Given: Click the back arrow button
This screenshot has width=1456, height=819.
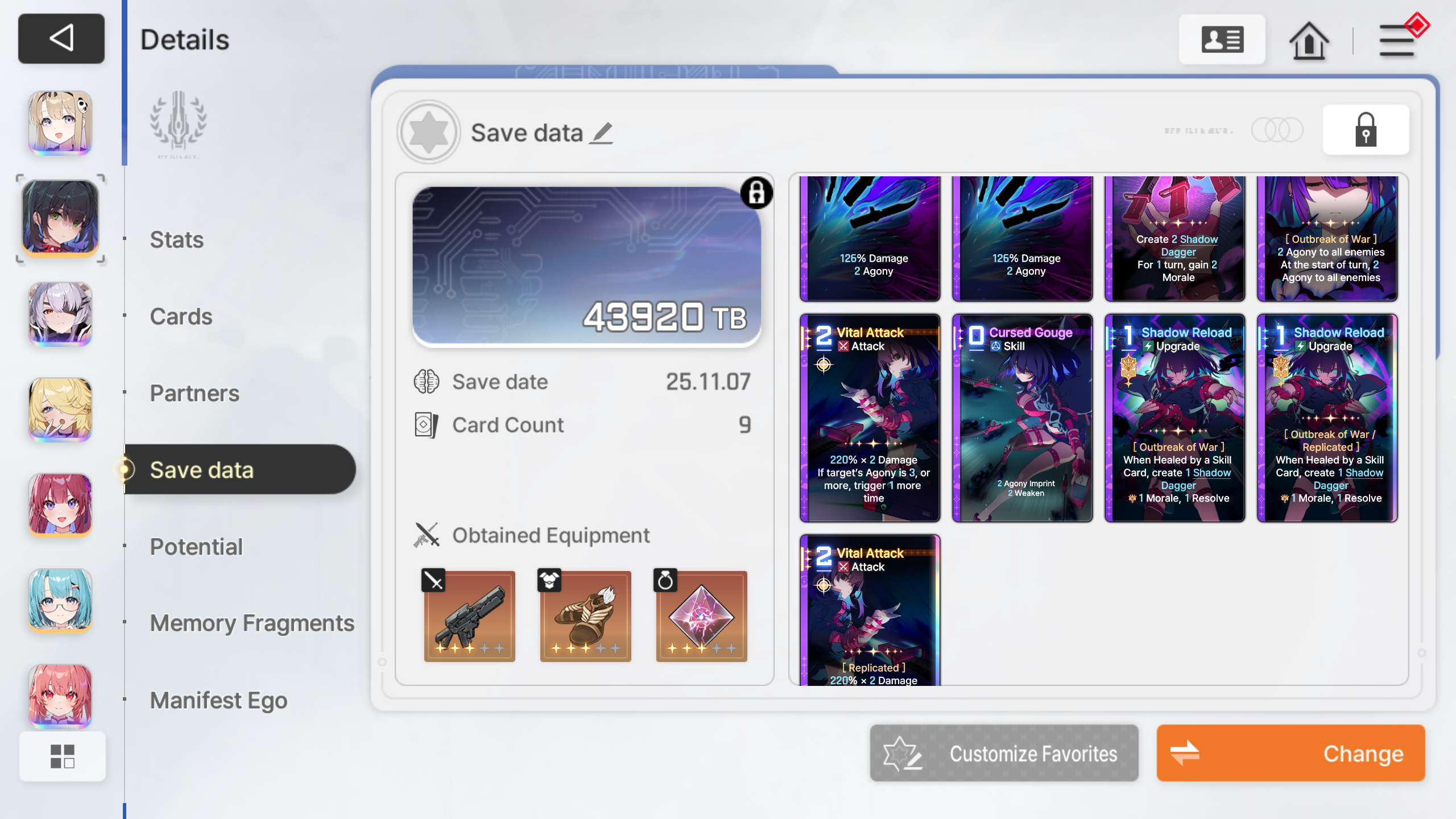Looking at the screenshot, I should click(x=61, y=39).
